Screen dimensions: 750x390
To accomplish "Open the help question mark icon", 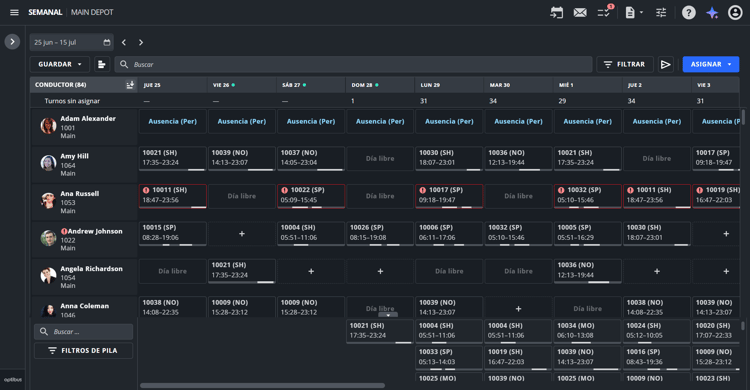I will (689, 12).
